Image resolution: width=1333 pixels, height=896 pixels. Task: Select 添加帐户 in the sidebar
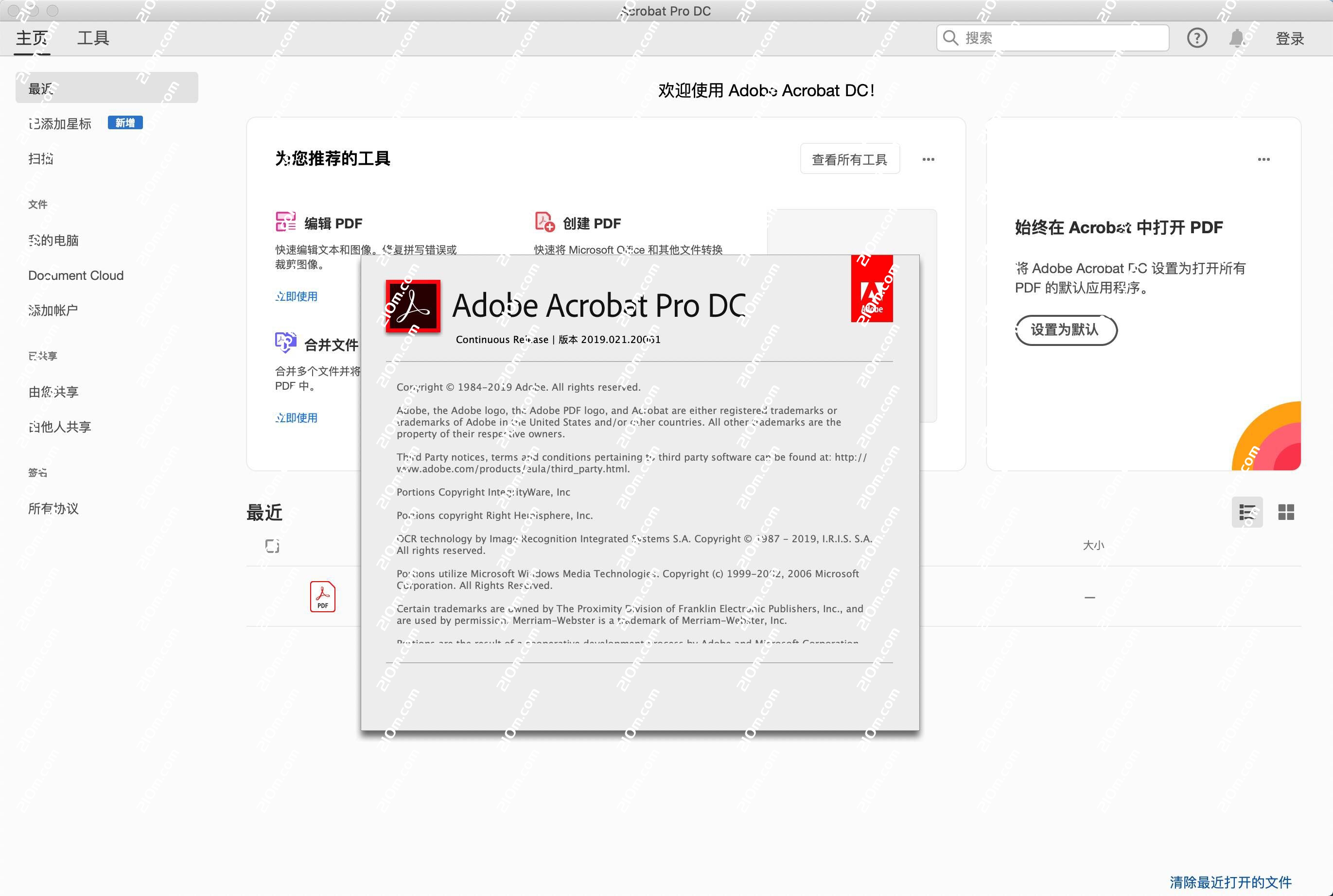pos(53,310)
